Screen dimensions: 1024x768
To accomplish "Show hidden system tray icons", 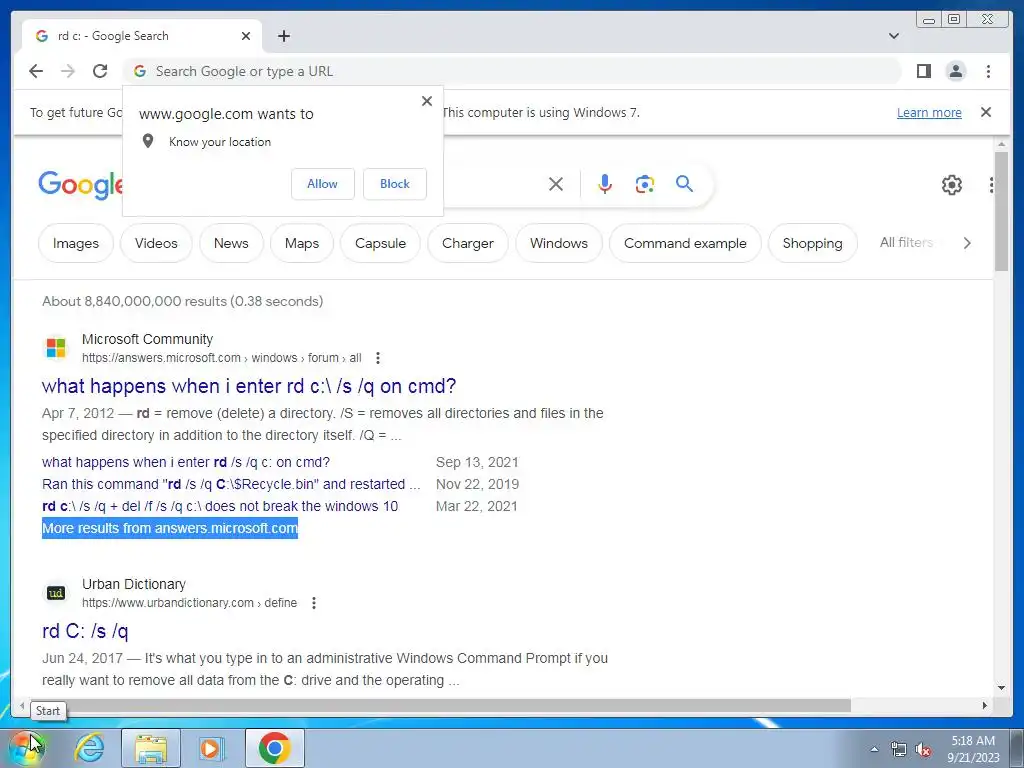I will point(874,749).
